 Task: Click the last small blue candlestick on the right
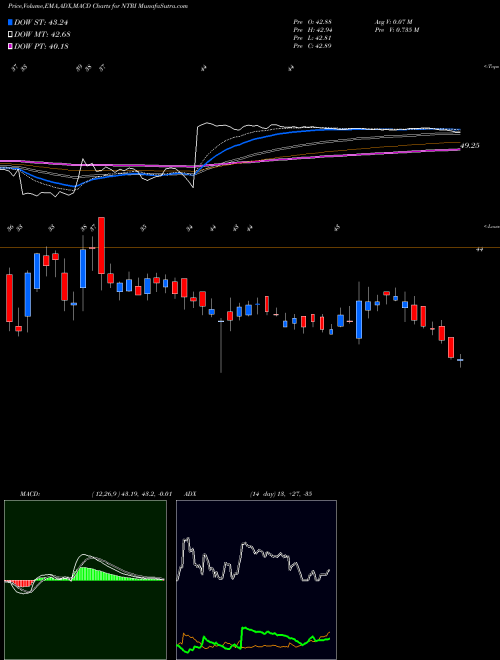pyautogui.click(x=460, y=360)
